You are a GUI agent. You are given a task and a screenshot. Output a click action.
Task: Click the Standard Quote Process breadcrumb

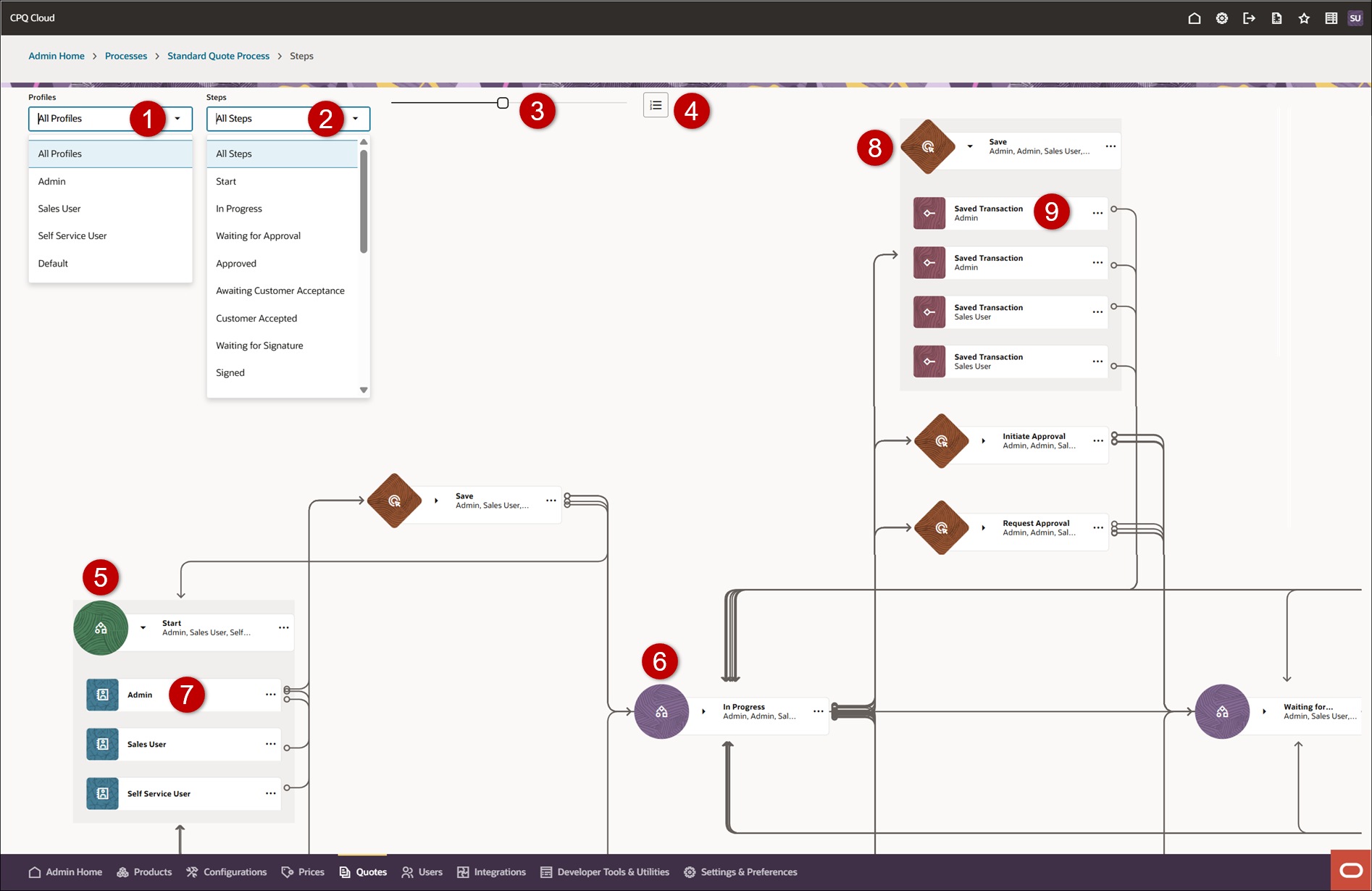218,56
